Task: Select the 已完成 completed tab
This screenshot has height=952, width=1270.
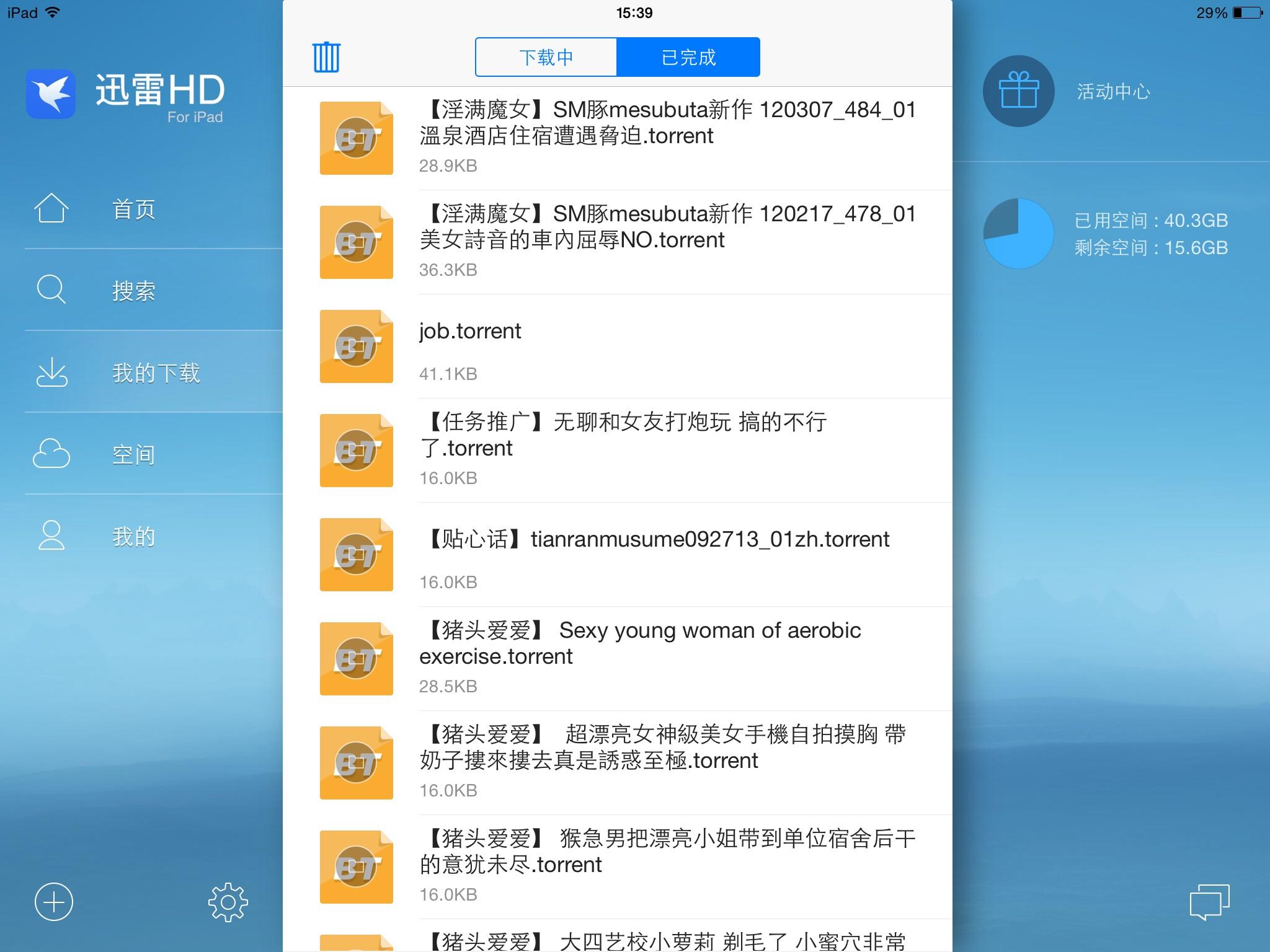Action: coord(688,57)
